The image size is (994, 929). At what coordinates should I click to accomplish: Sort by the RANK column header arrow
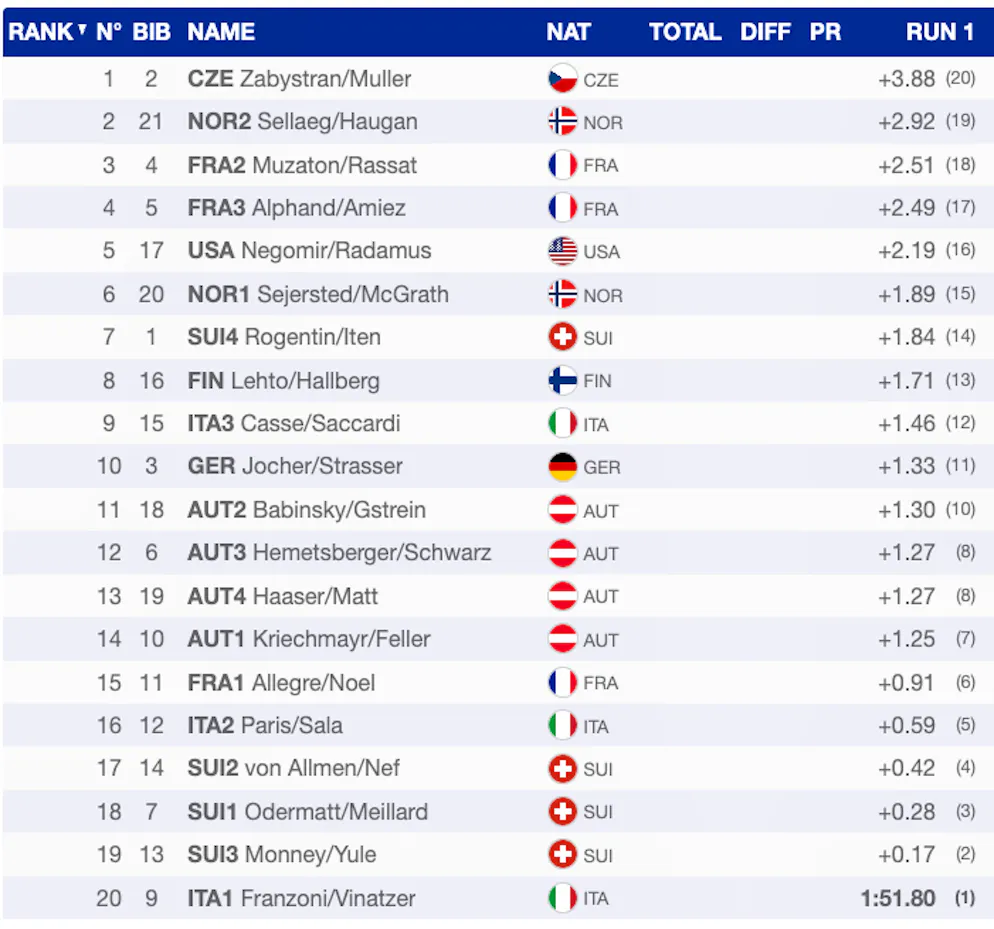[x=81, y=28]
